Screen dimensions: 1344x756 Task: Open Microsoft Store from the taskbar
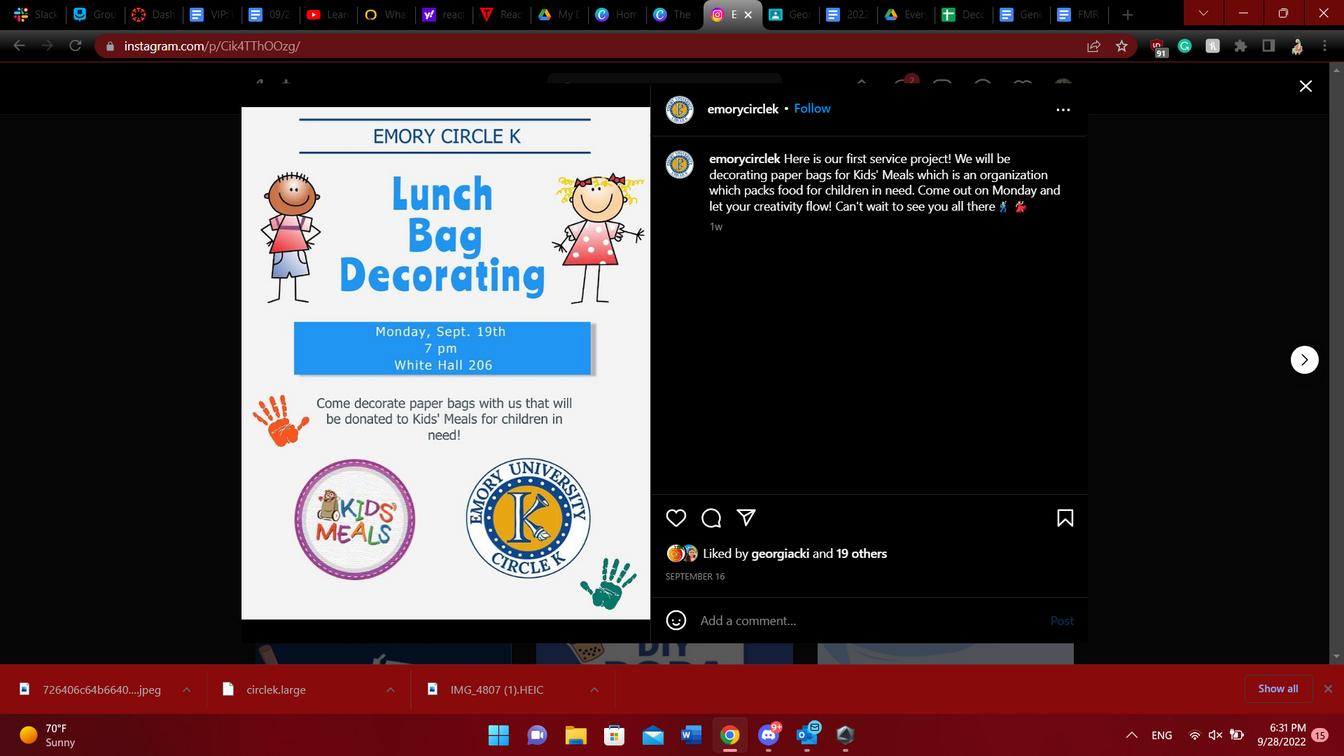[x=614, y=736]
